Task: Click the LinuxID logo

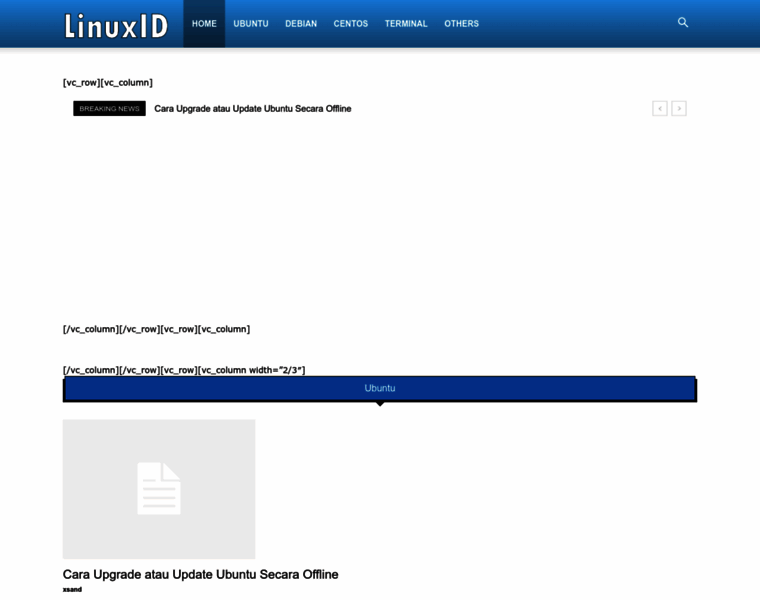Action: coord(116,26)
